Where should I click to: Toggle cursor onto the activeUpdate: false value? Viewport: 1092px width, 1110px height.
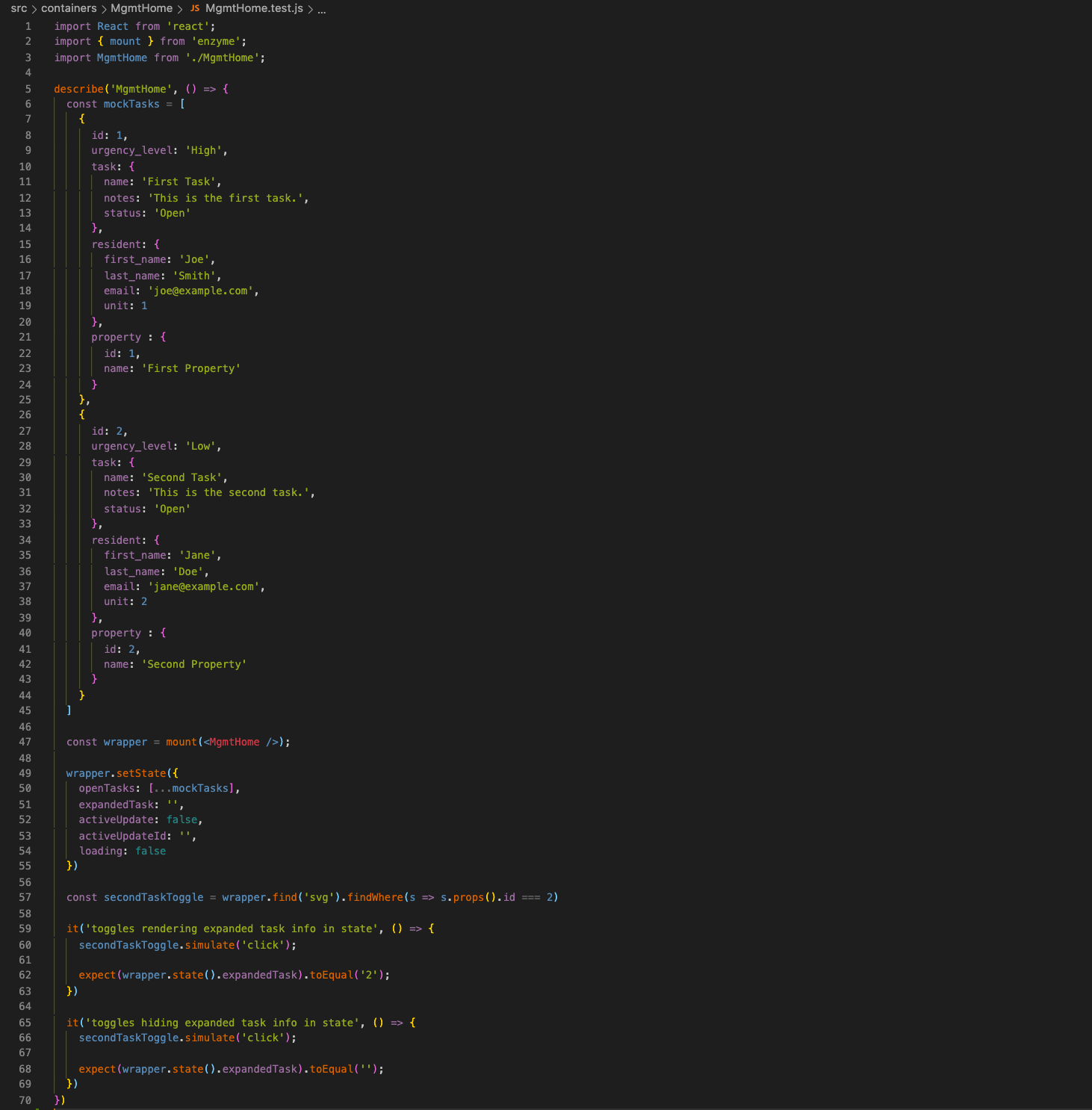click(182, 819)
